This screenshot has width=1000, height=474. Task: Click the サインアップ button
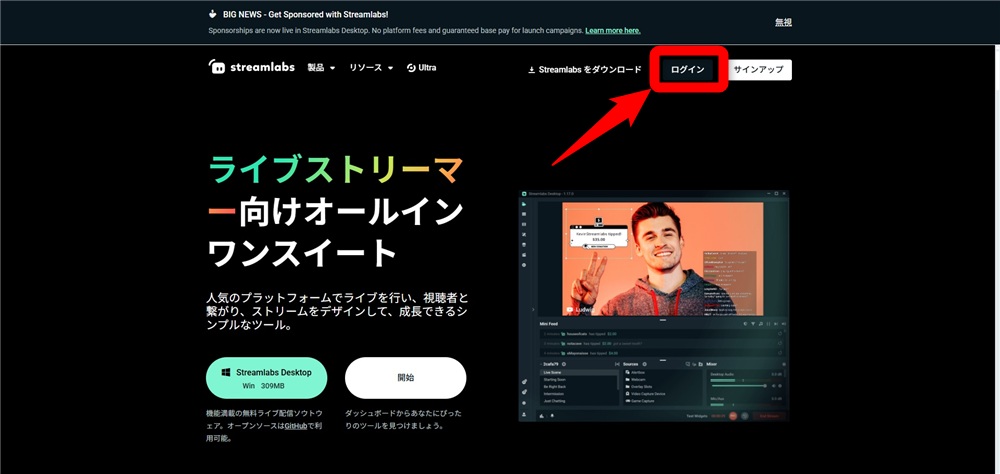point(758,70)
